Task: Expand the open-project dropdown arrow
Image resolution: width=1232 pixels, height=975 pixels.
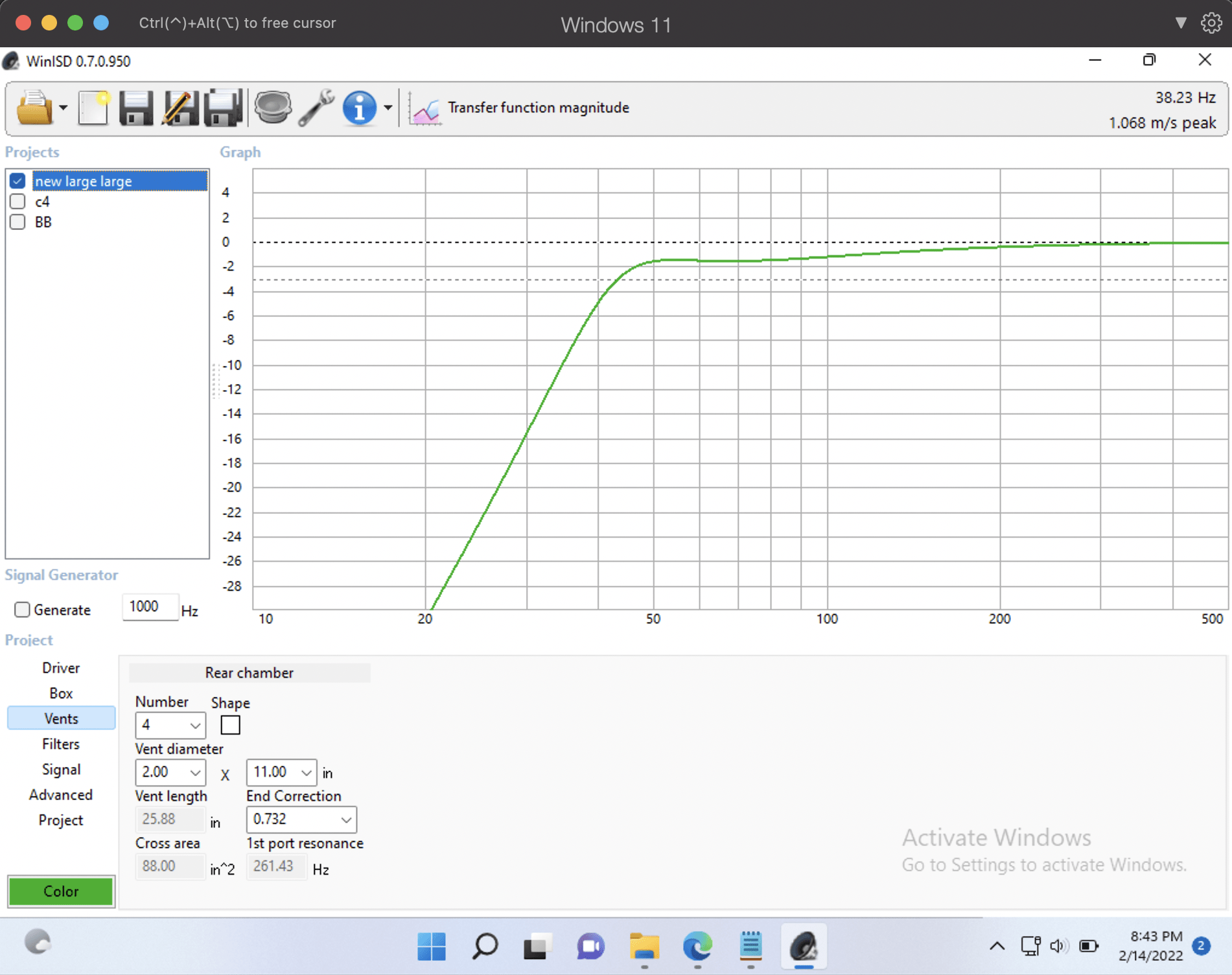Action: point(63,108)
